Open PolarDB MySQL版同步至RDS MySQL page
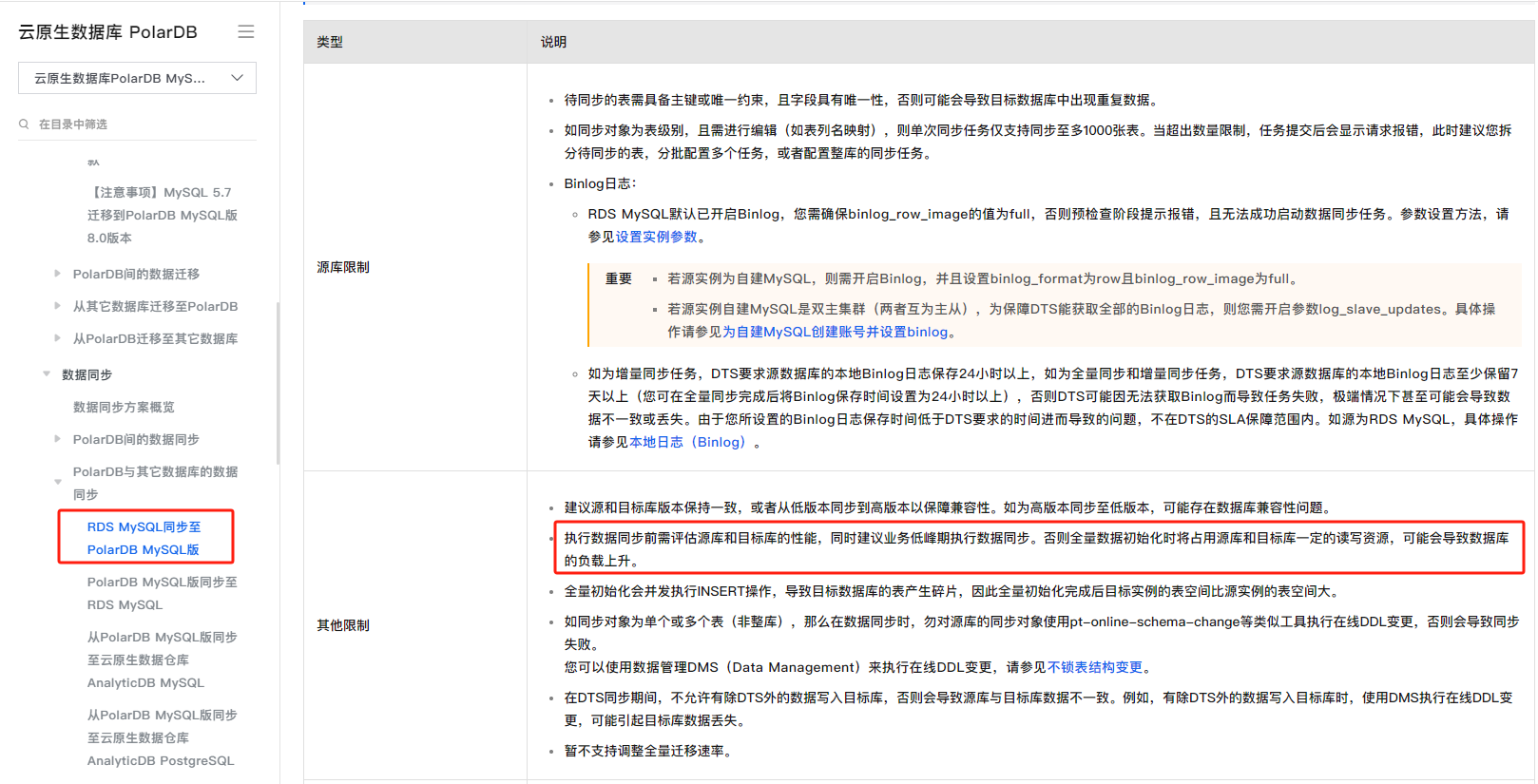 click(x=162, y=593)
